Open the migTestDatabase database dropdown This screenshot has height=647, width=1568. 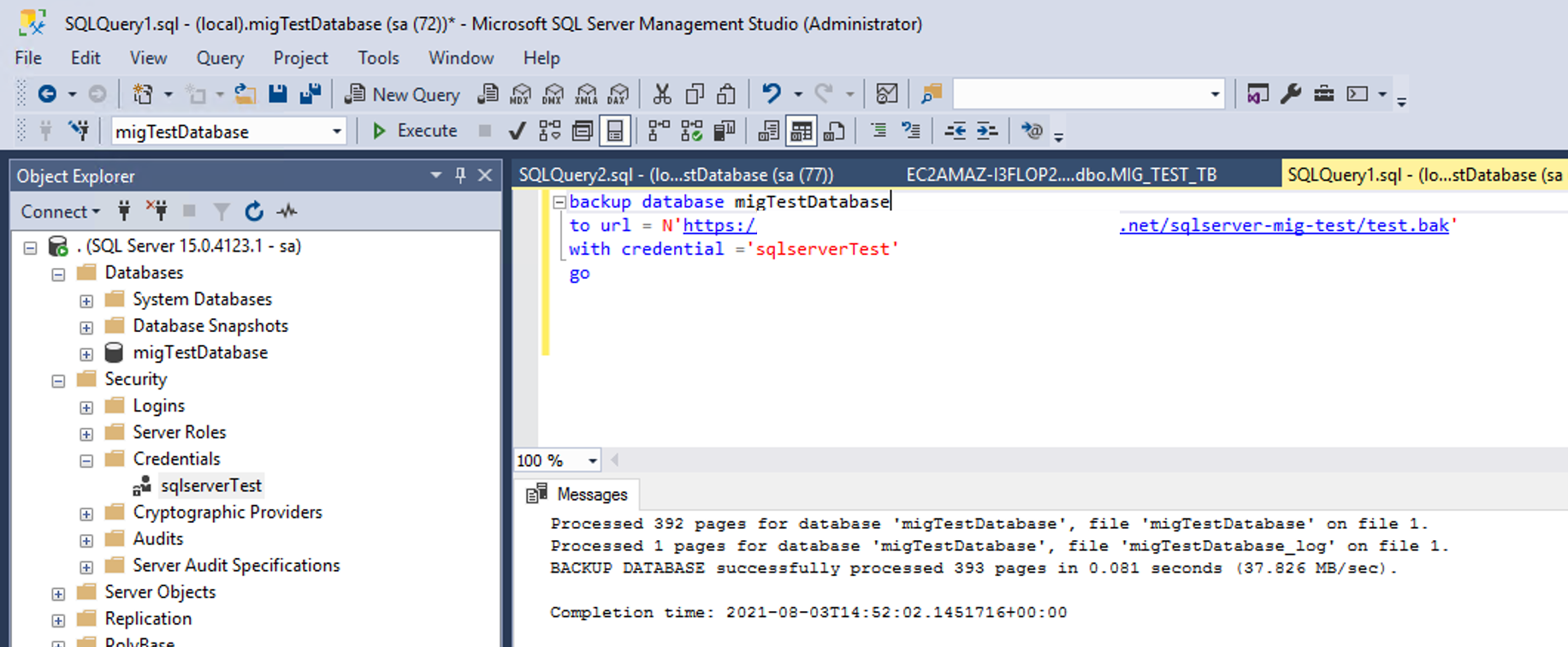[x=337, y=132]
